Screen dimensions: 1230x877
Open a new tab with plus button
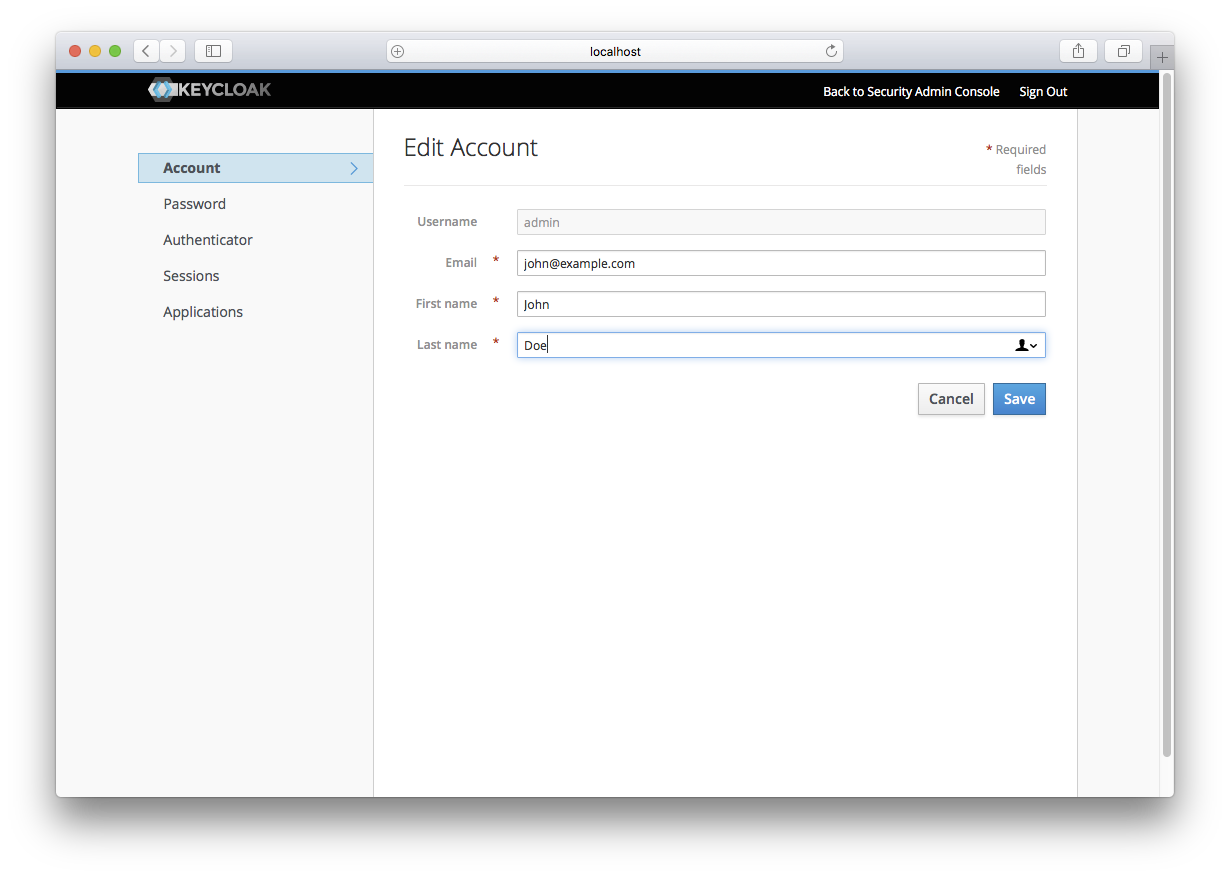pyautogui.click(x=1161, y=58)
